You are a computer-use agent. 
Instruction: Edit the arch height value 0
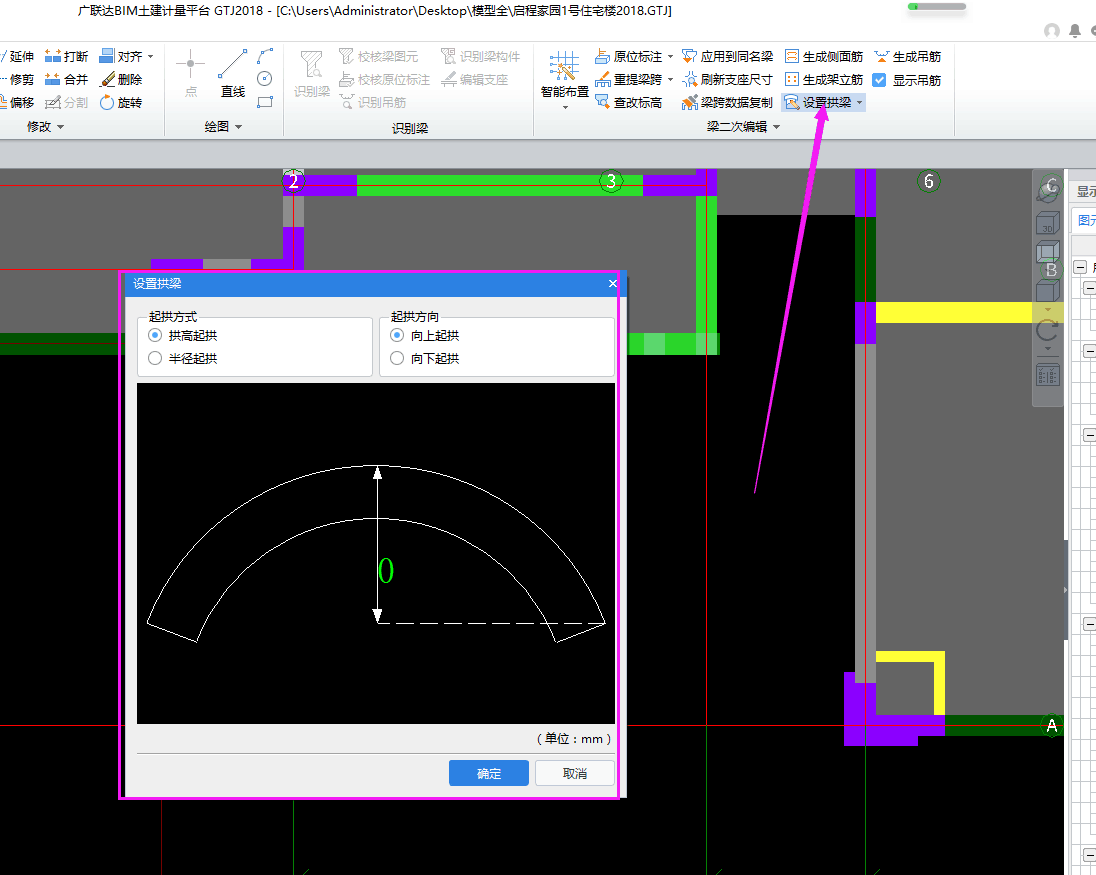click(386, 571)
